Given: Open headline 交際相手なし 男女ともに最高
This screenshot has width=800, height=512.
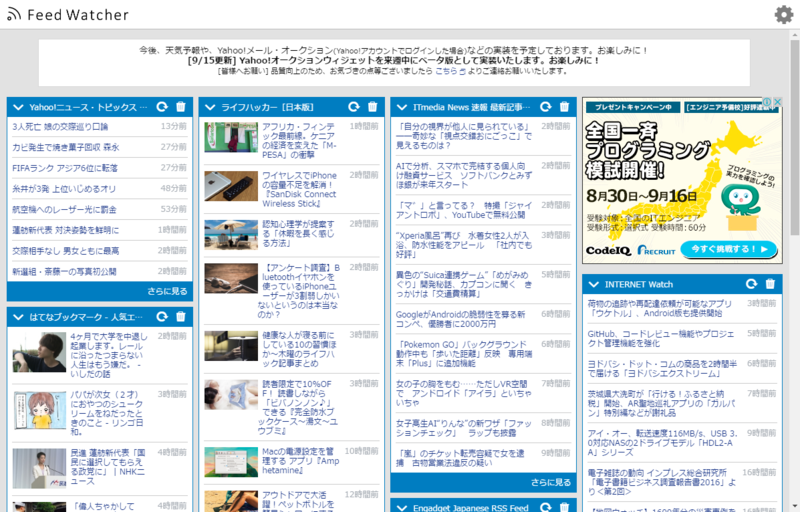Looking at the screenshot, I should pyautogui.click(x=66, y=251).
